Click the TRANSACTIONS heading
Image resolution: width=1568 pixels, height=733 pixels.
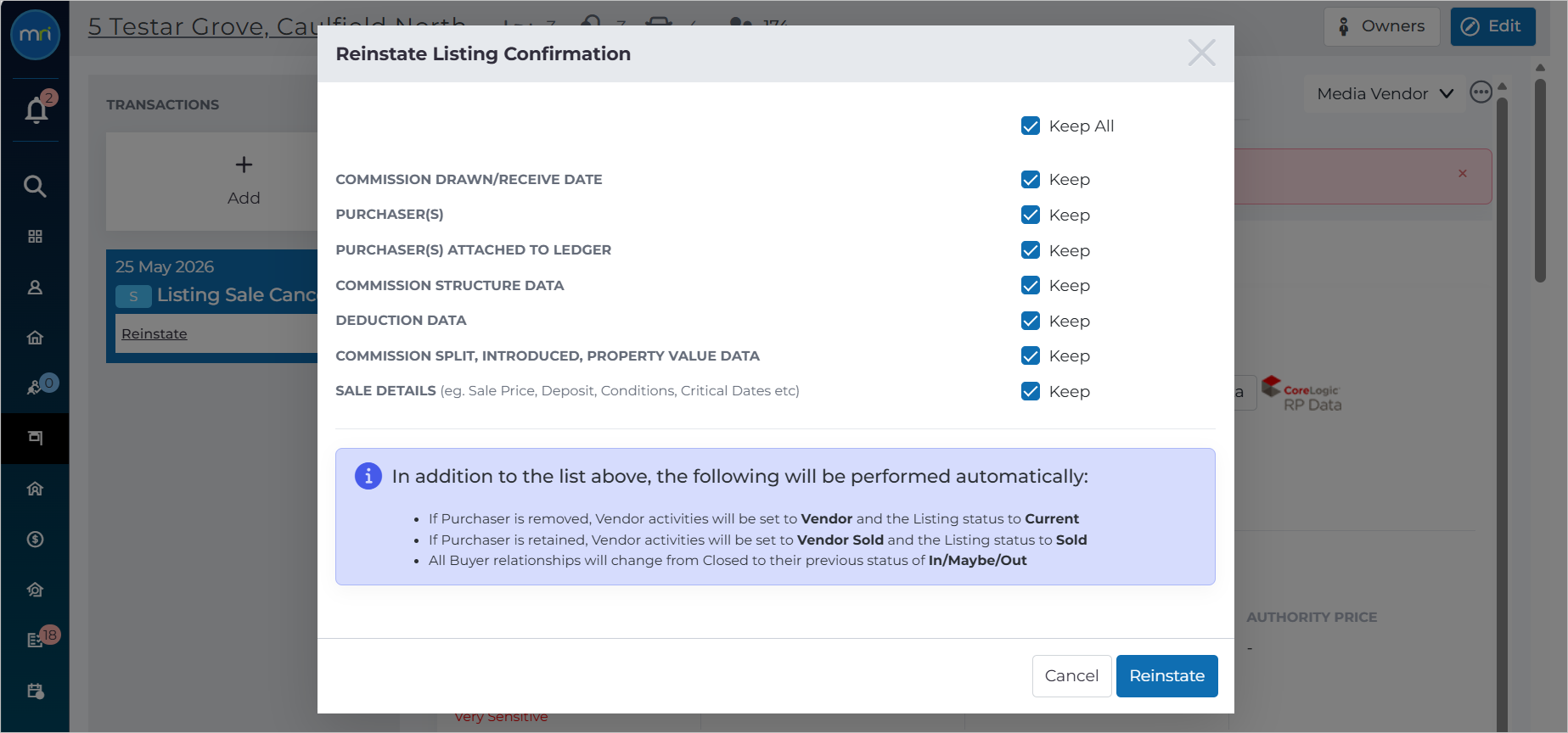[163, 104]
